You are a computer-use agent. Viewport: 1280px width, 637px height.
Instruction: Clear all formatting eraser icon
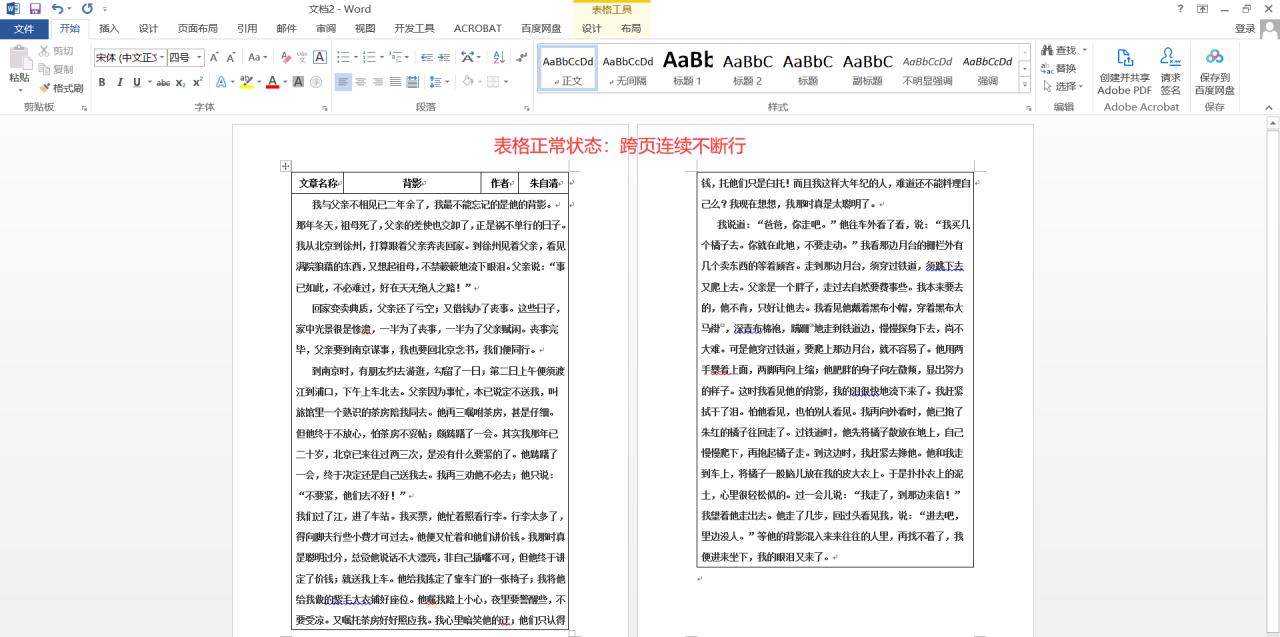[x=286, y=58]
